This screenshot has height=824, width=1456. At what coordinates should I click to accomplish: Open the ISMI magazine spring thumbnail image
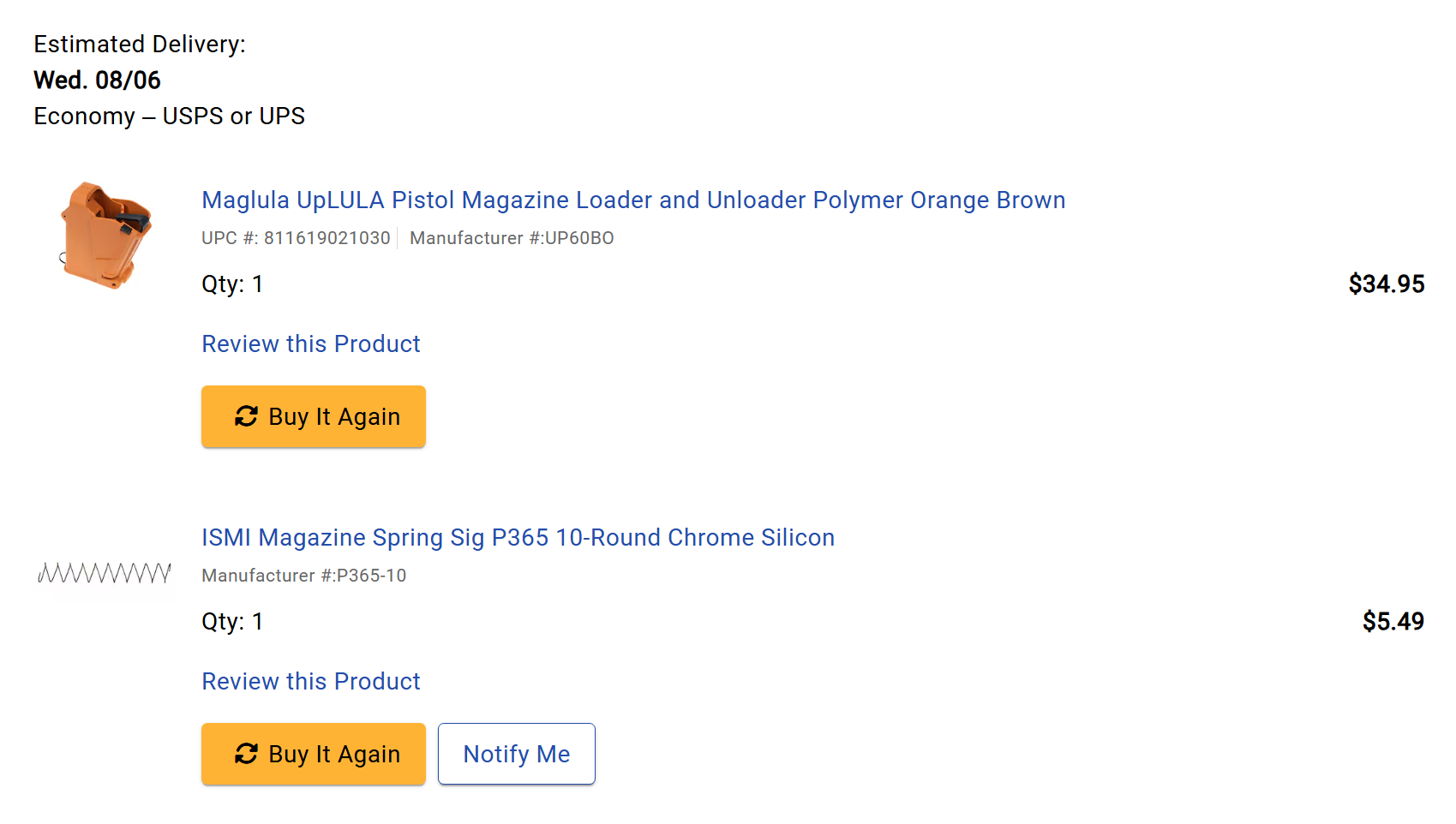coord(105,573)
